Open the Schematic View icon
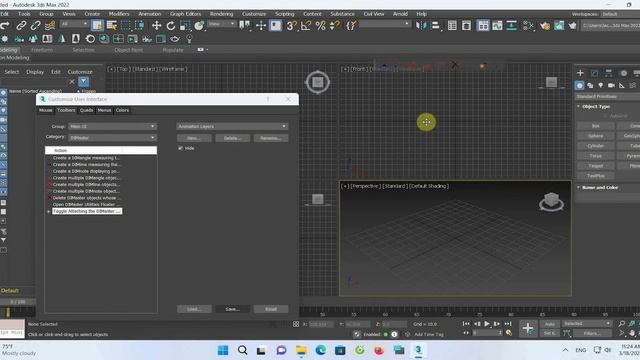This screenshot has width=640, height=360. tap(511, 25)
